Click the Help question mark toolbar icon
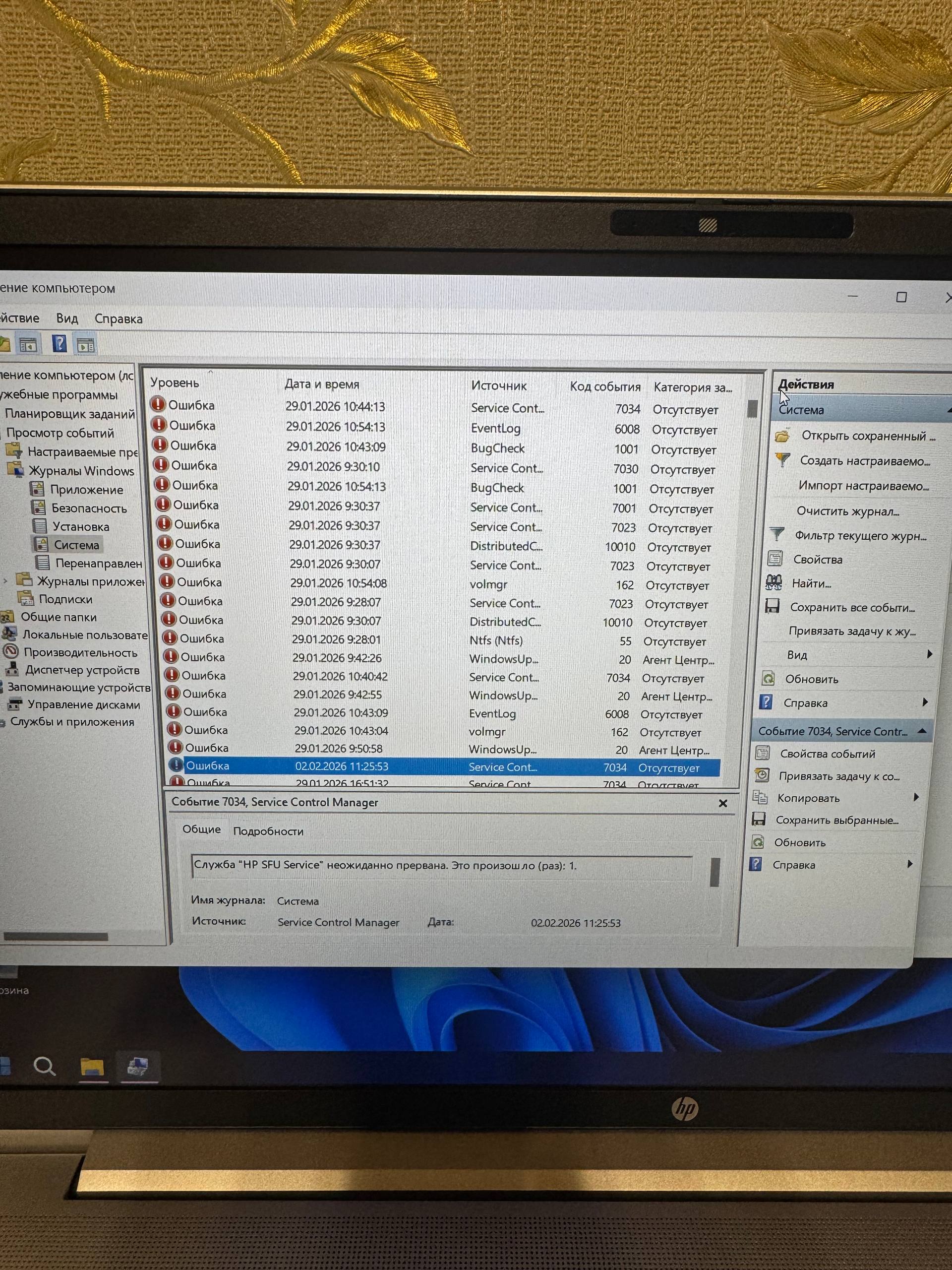The height and width of the screenshot is (1270, 952). coord(59,344)
